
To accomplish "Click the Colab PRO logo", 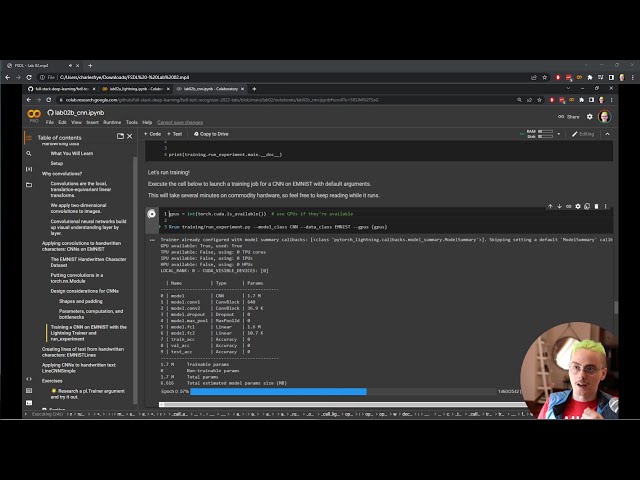I will coord(34,116).
